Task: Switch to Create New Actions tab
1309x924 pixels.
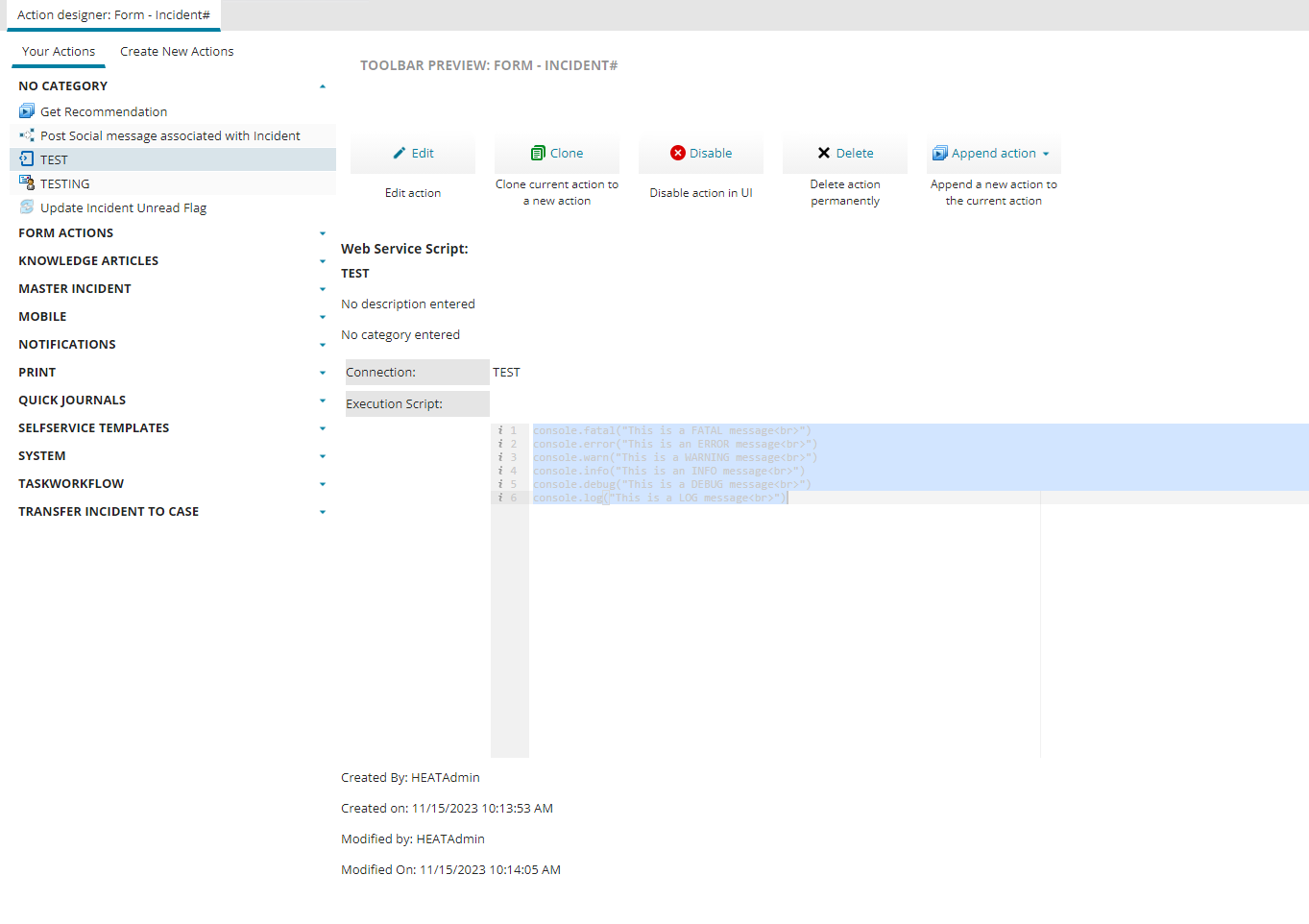Action: 177,52
